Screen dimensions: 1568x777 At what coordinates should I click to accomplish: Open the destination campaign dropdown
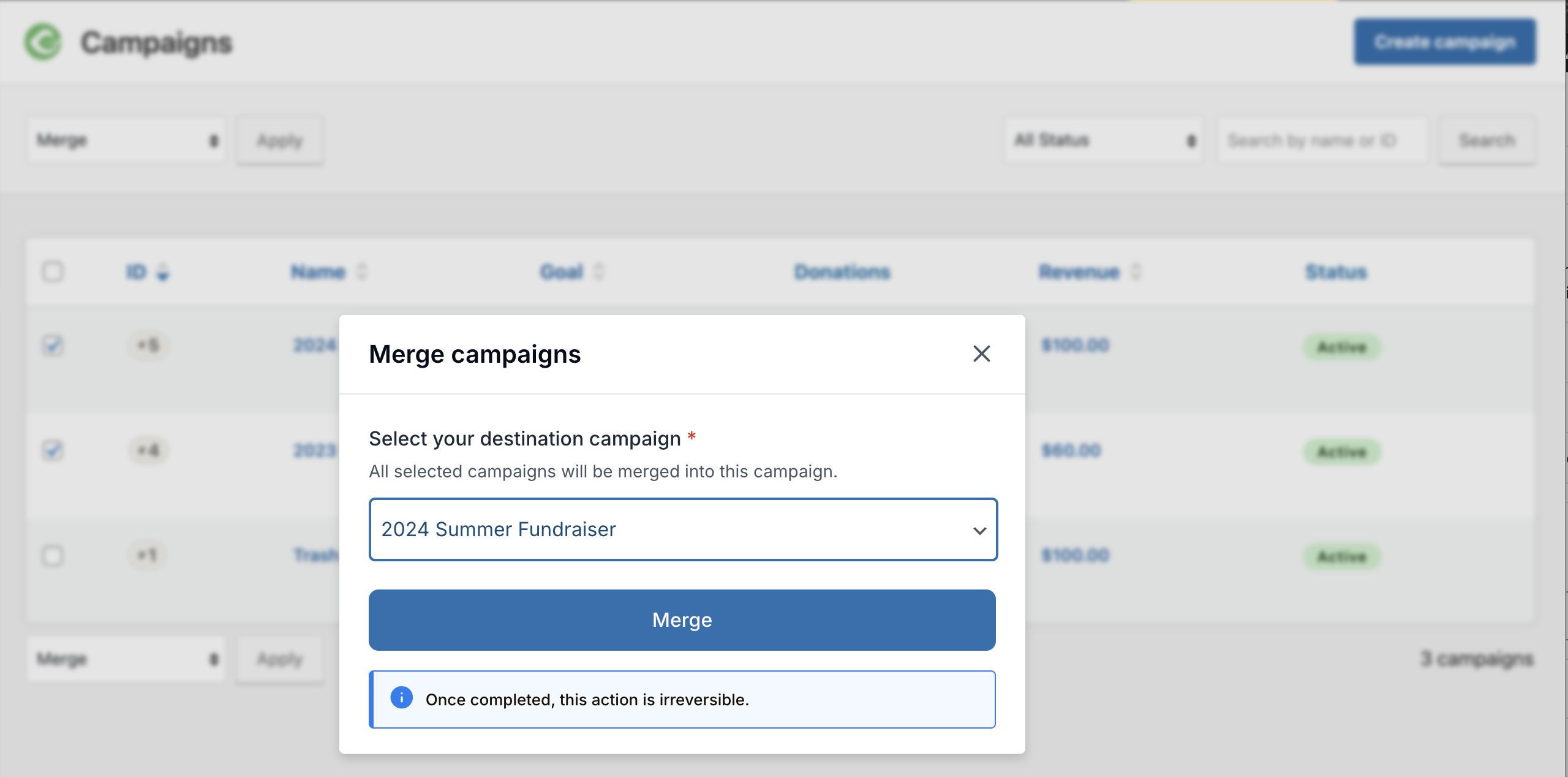coord(682,529)
